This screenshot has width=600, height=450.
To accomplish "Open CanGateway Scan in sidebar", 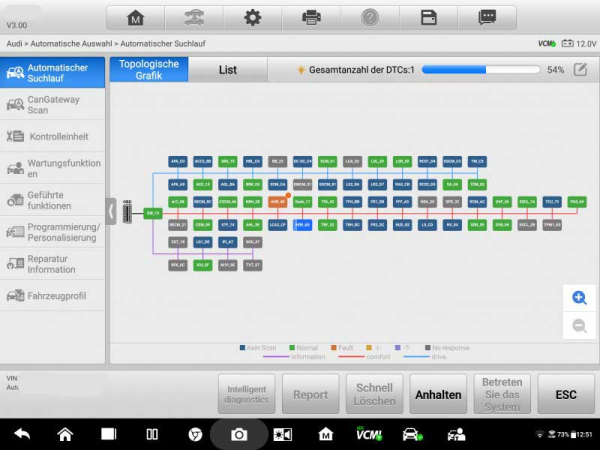I will (53, 105).
